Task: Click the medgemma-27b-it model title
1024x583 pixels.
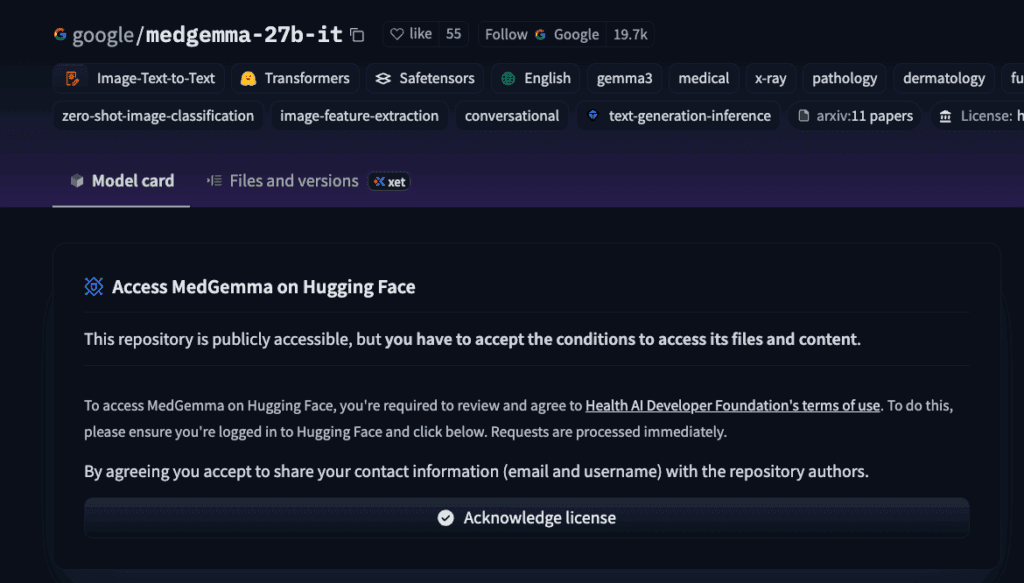Action: pos(244,35)
